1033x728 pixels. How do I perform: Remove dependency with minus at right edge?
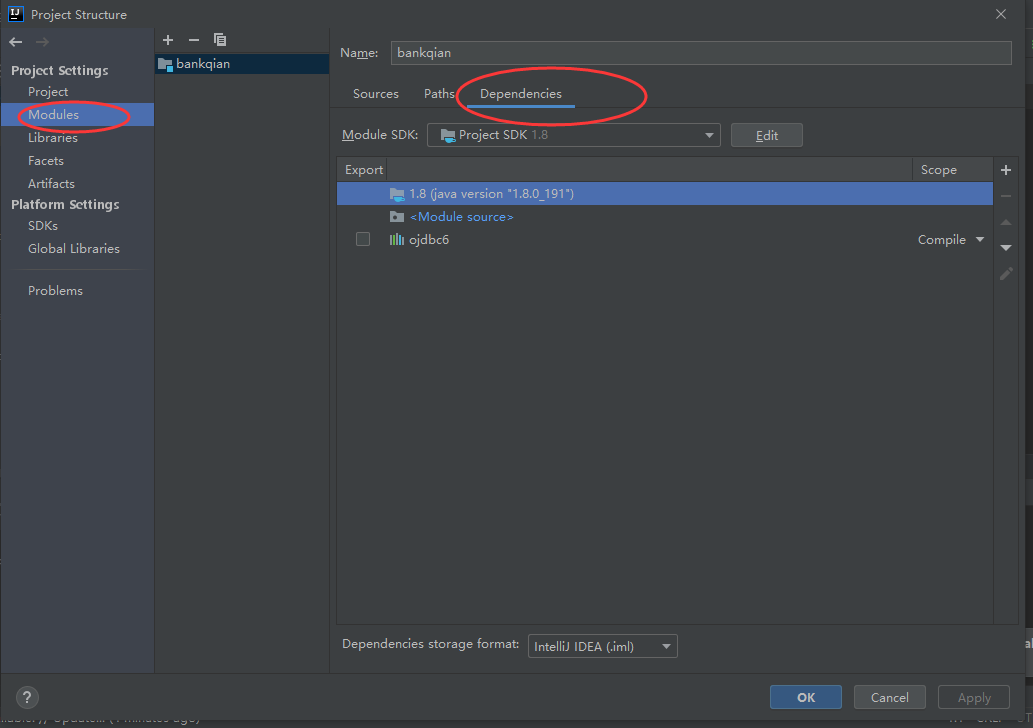pyautogui.click(x=1006, y=196)
